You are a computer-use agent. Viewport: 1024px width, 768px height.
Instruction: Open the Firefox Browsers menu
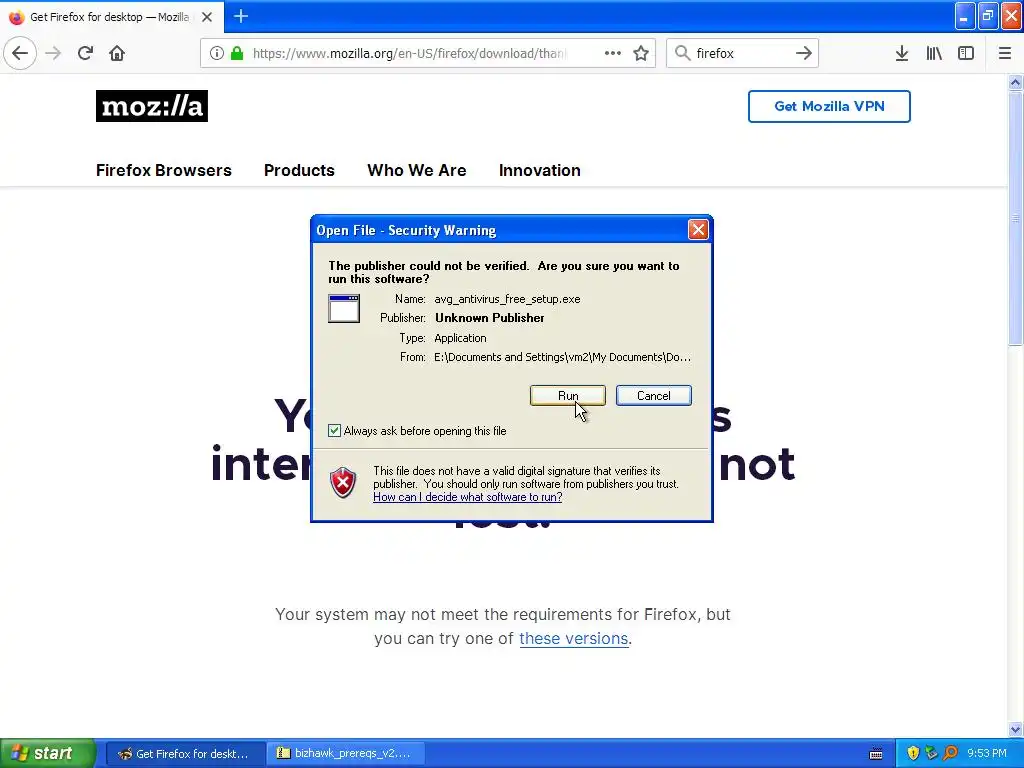(164, 170)
